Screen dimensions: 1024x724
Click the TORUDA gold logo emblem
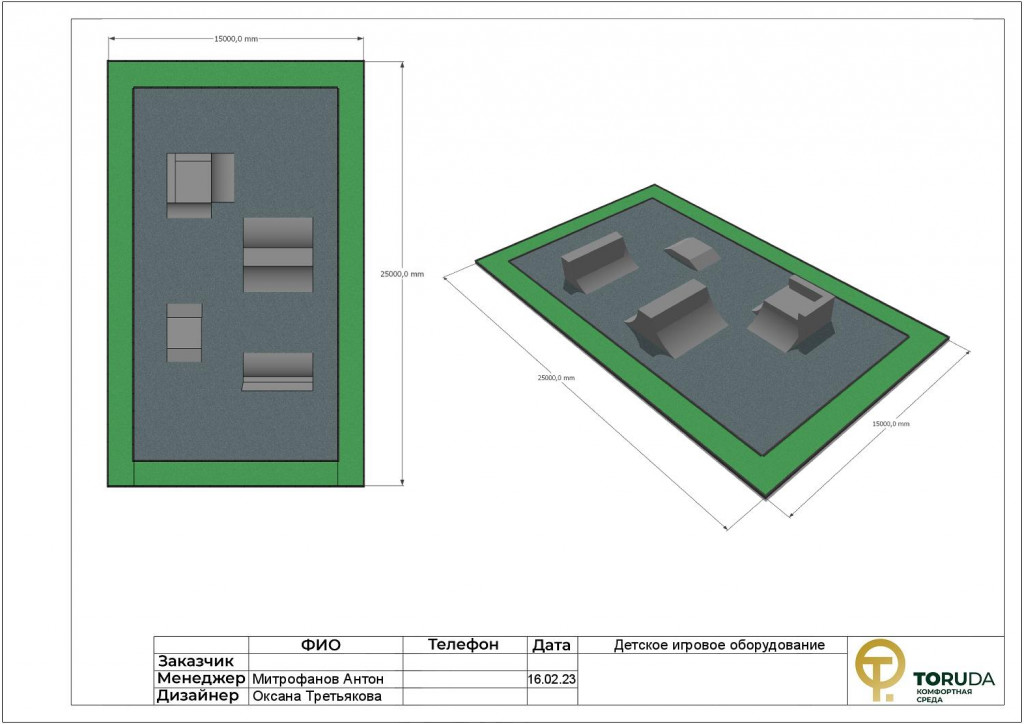pos(878,669)
